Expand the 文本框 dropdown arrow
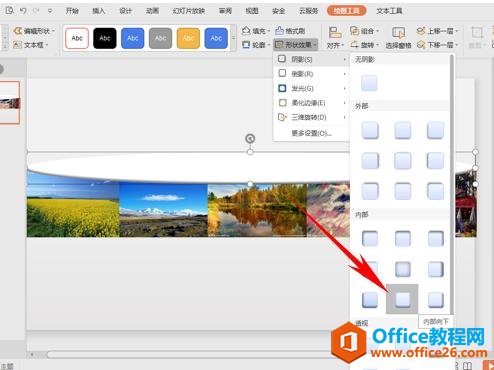 coord(47,45)
